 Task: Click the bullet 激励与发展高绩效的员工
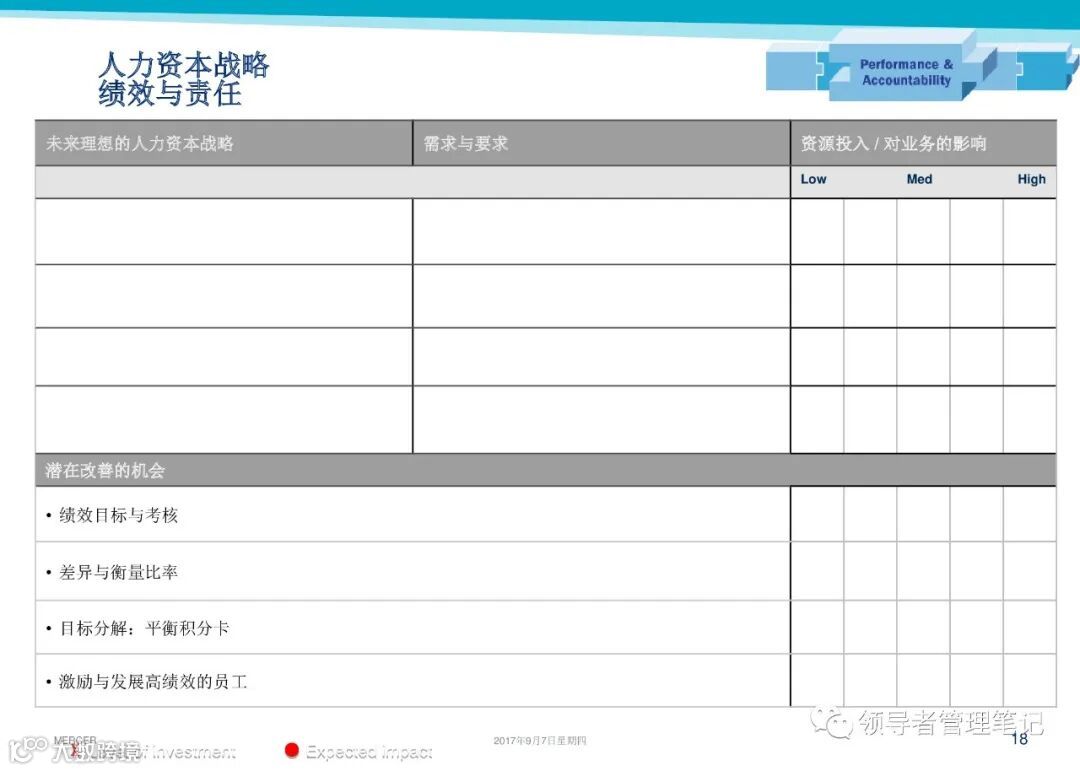[153, 681]
